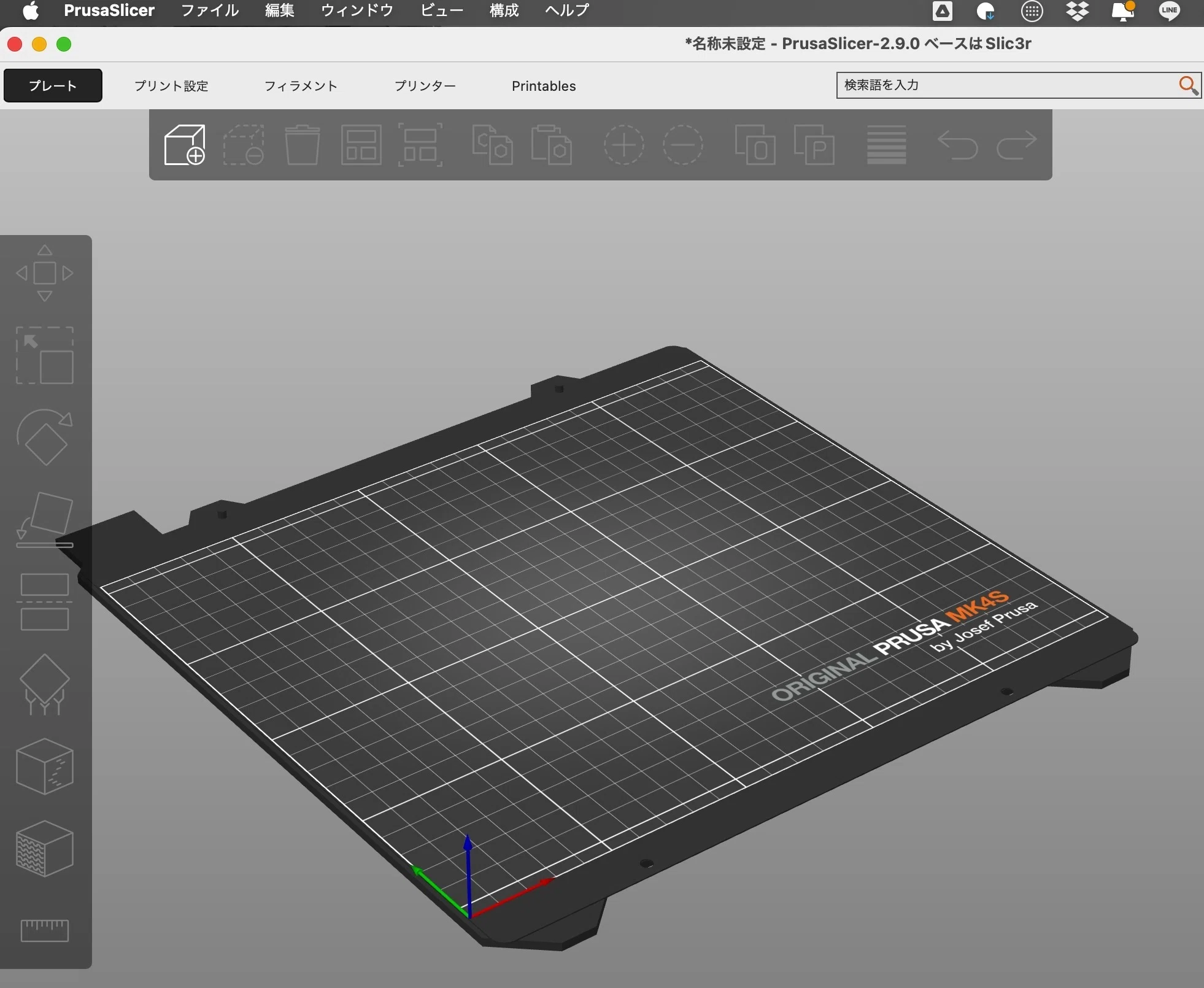Open the ウィンドウ menu
This screenshot has width=1204, height=988.
click(357, 10)
